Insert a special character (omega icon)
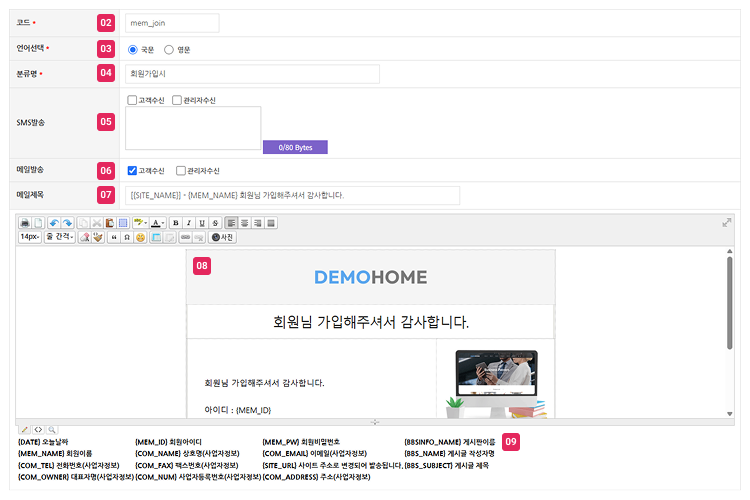 pos(127,237)
